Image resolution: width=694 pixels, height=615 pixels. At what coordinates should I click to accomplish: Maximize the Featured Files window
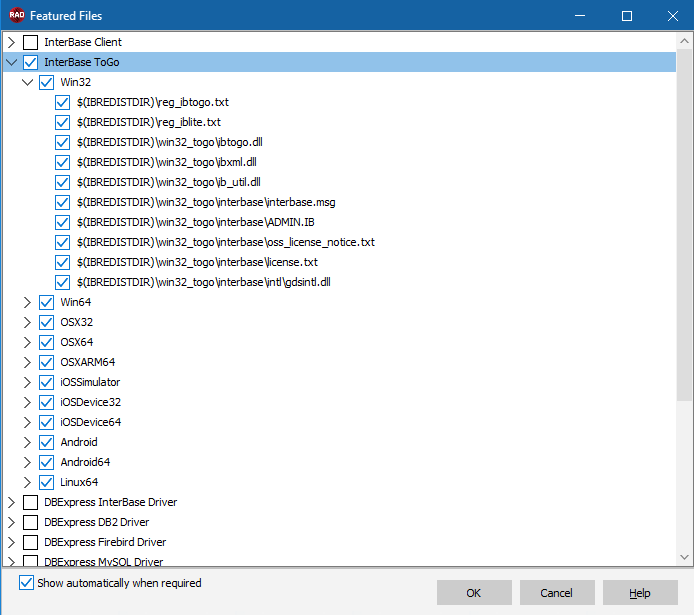[627, 16]
